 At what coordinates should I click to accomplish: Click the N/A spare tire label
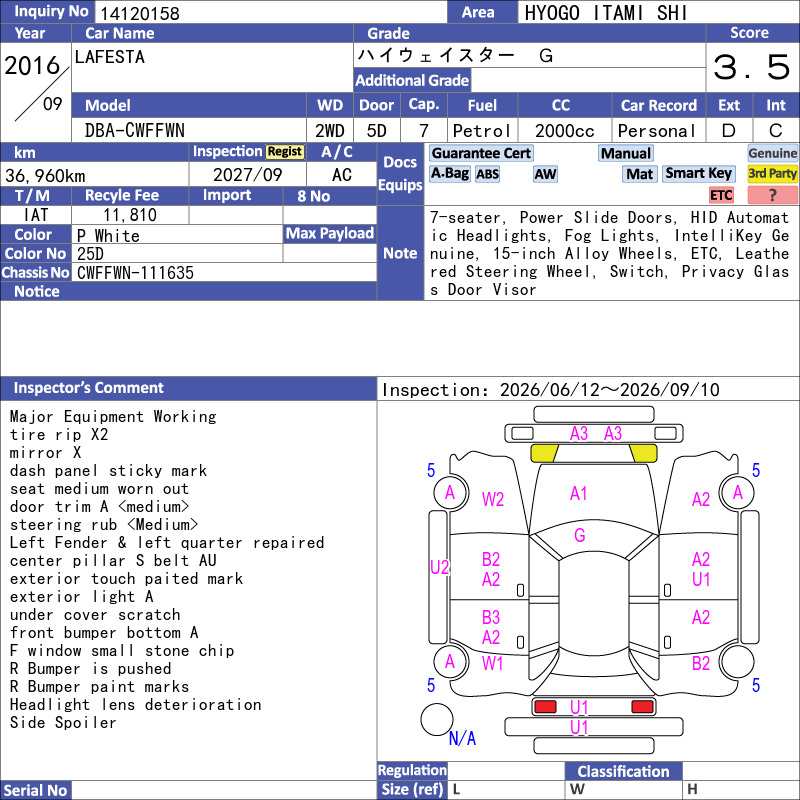462,738
